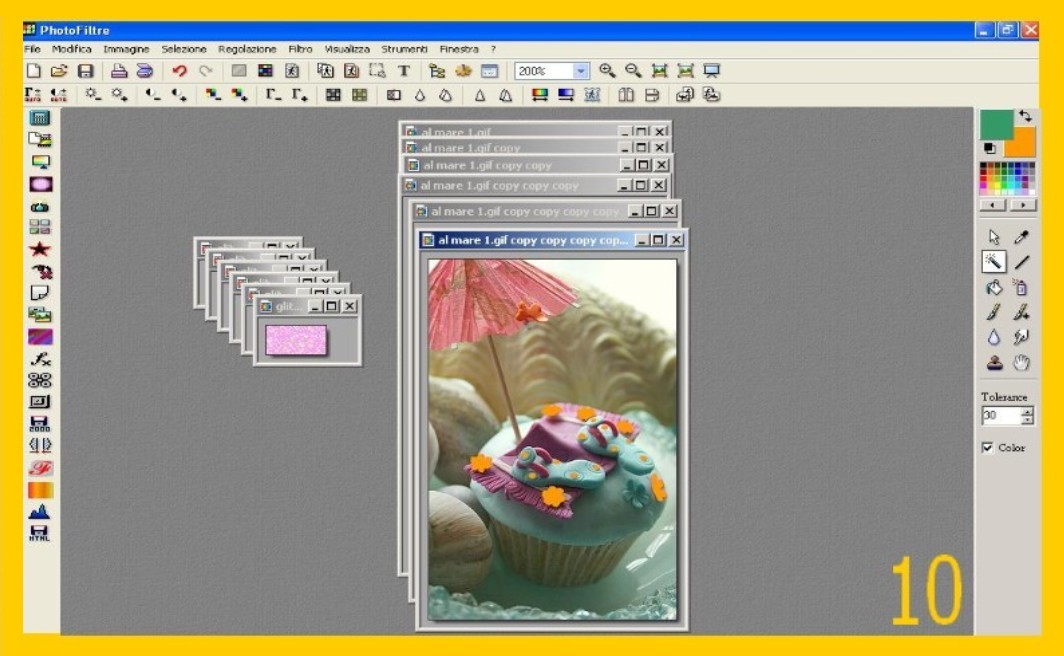Increase the Tolerance value with the up arrow

tap(1027, 411)
